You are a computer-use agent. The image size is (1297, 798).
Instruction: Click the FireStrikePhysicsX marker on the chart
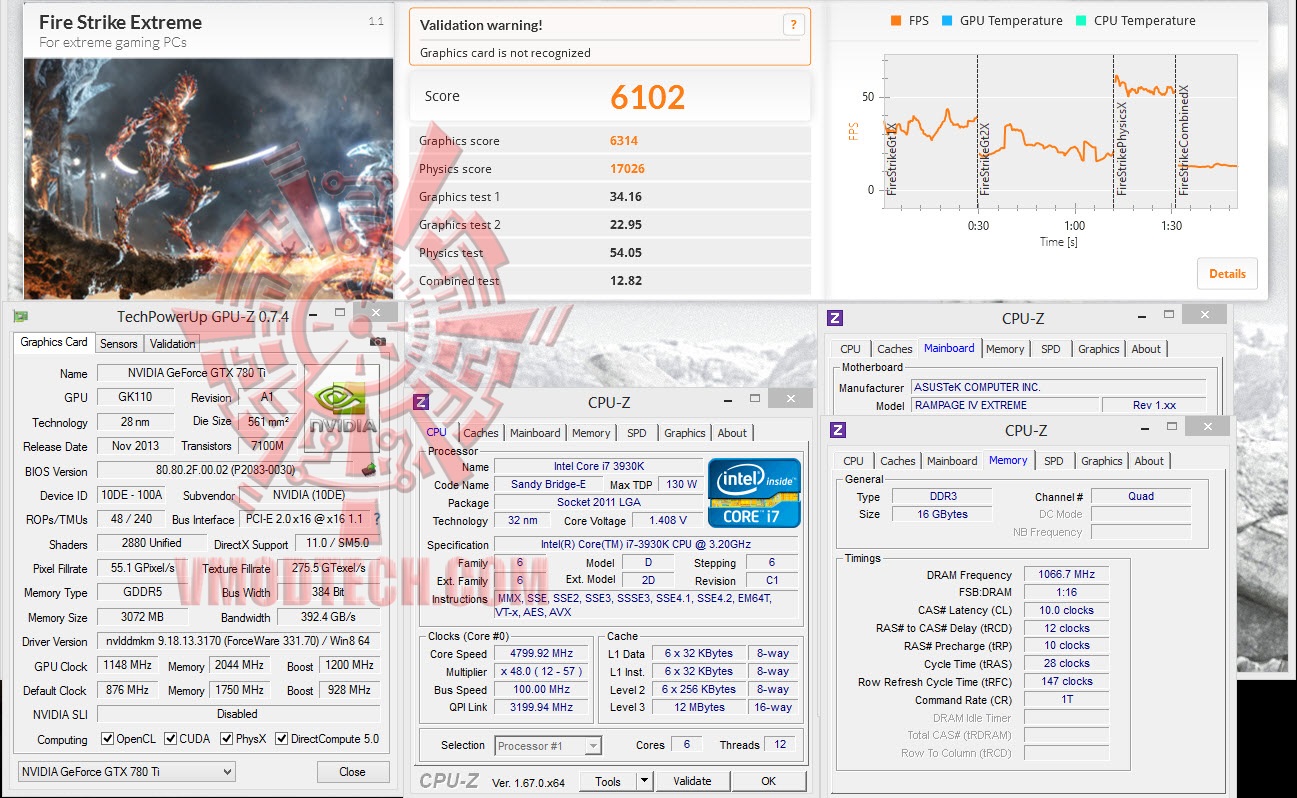[1121, 148]
